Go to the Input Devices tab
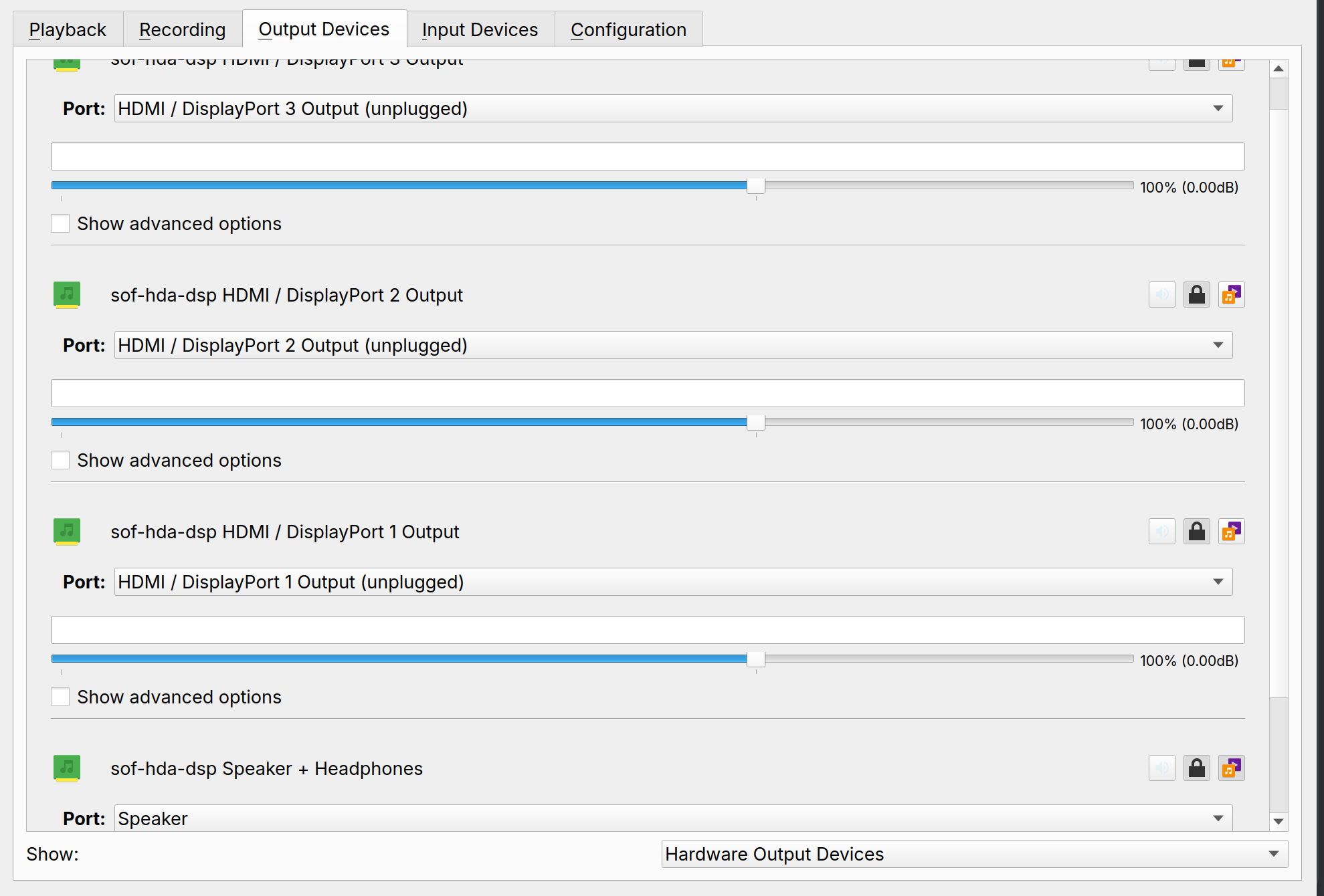Screen dimensions: 1324x896 [x=480, y=29]
